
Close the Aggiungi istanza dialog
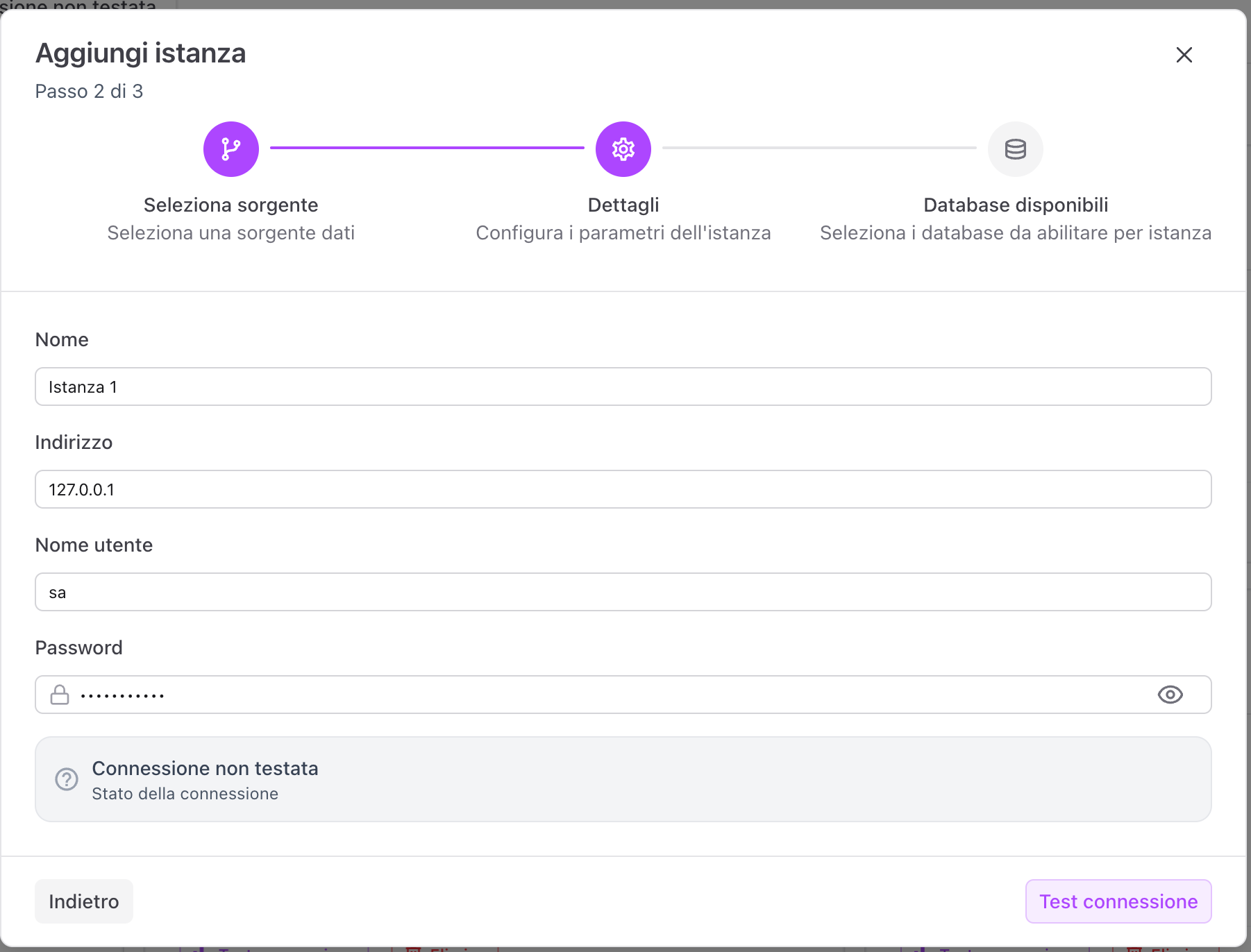1184,55
